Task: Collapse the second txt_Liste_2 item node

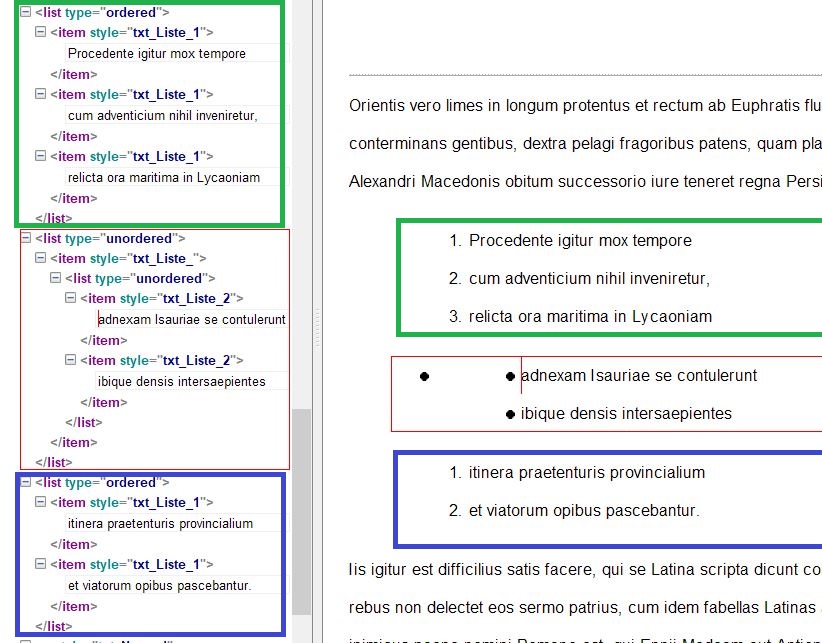Action: pyautogui.click(x=70, y=359)
